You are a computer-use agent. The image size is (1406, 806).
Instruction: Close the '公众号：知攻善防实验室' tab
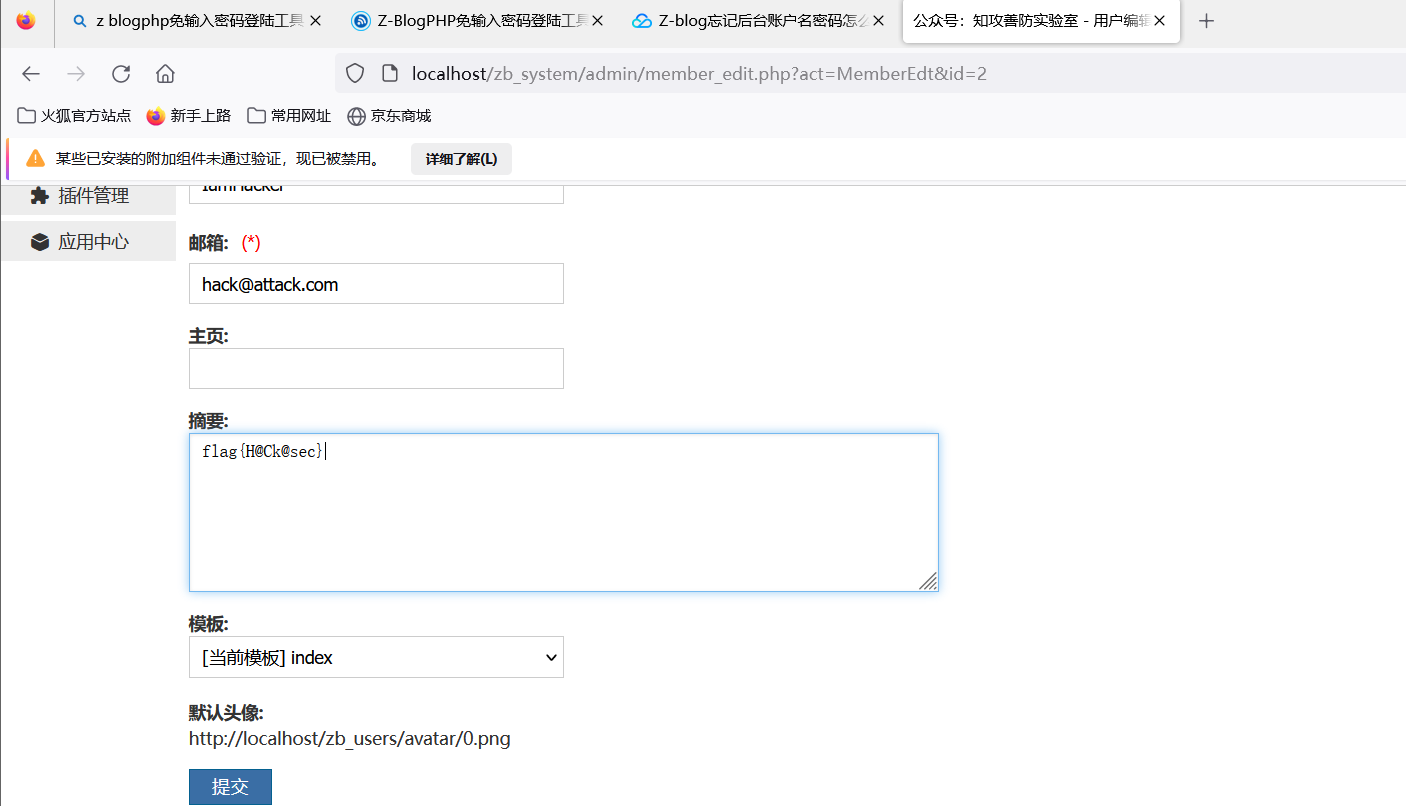[x=1160, y=21]
